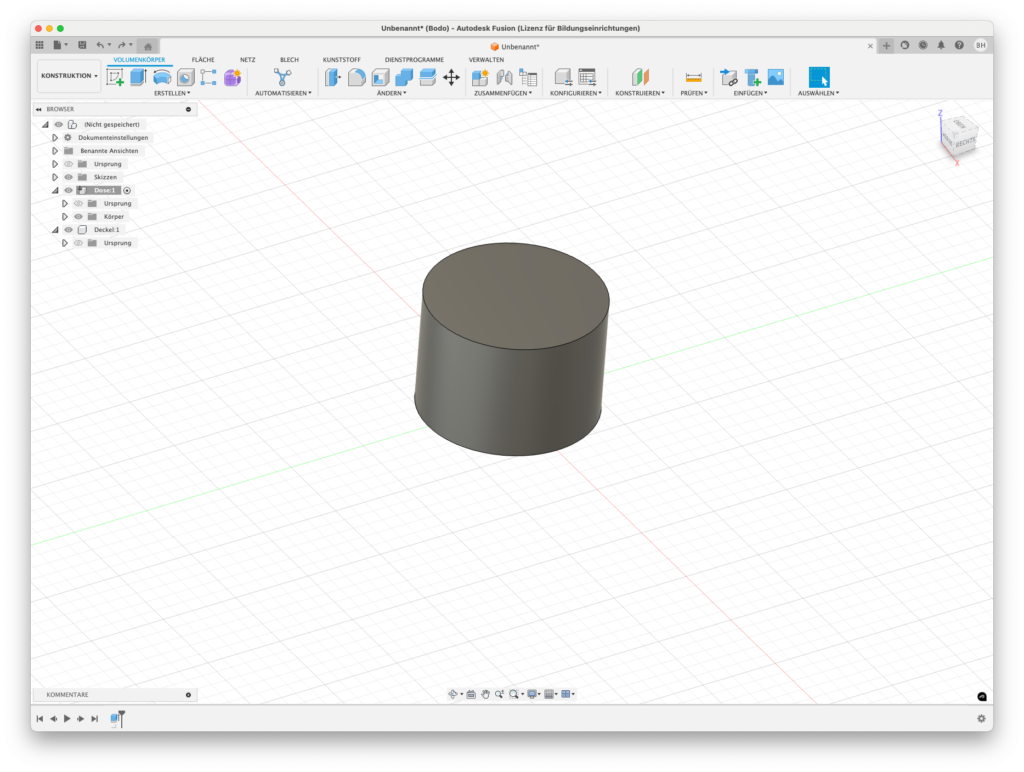Open the ERSTELLEN menu label
Image resolution: width=1024 pixels, height=772 pixels.
coord(172,93)
